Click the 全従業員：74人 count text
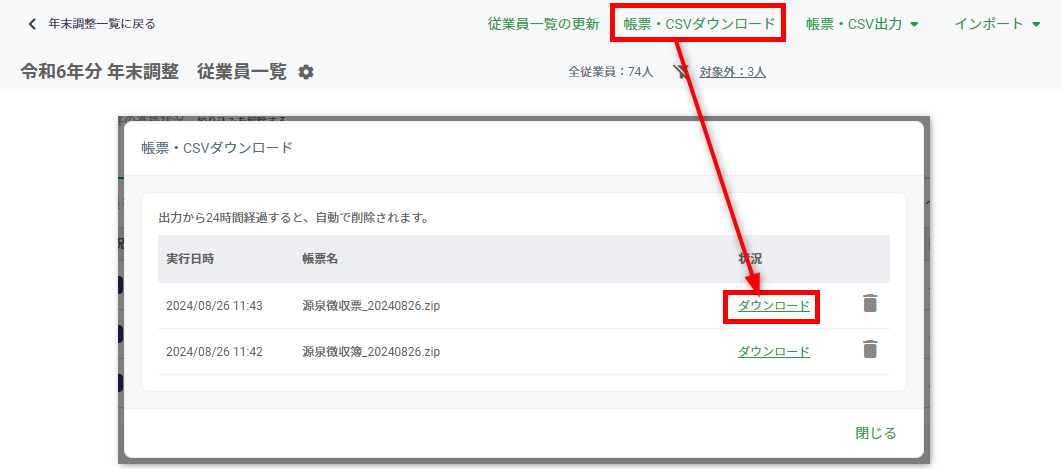The height and width of the screenshot is (469, 1062). (611, 72)
